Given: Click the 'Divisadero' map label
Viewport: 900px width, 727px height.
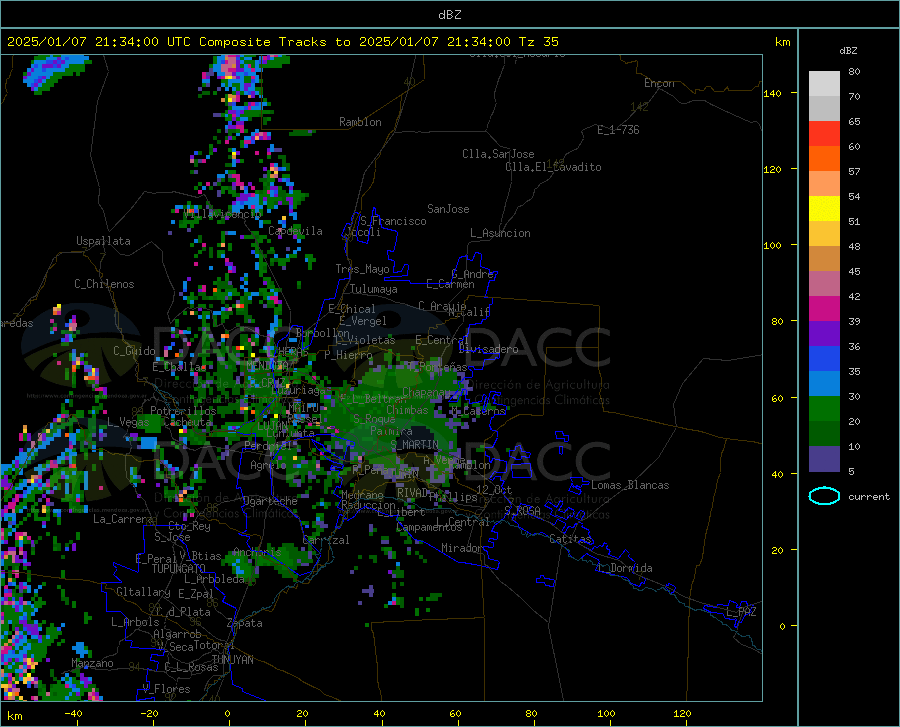Looking at the screenshot, I should click(x=488, y=349).
